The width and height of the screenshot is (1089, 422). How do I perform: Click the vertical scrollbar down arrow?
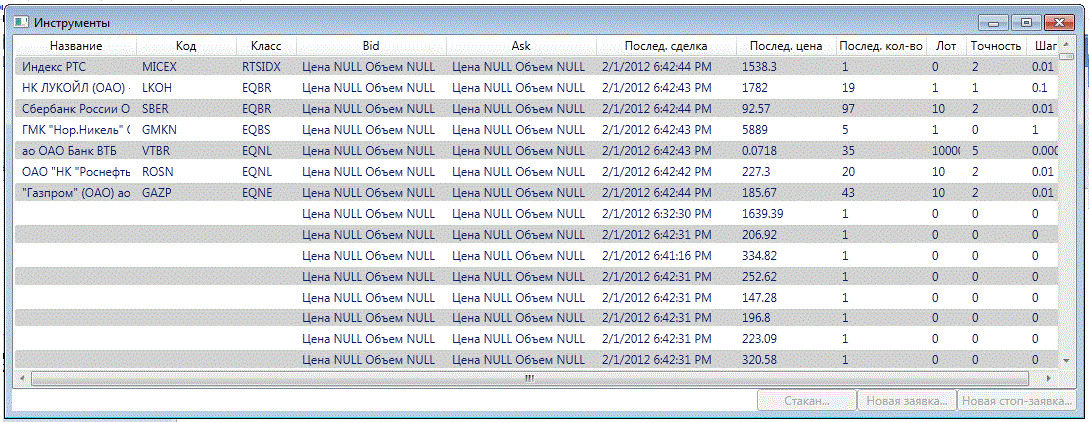click(x=1066, y=361)
